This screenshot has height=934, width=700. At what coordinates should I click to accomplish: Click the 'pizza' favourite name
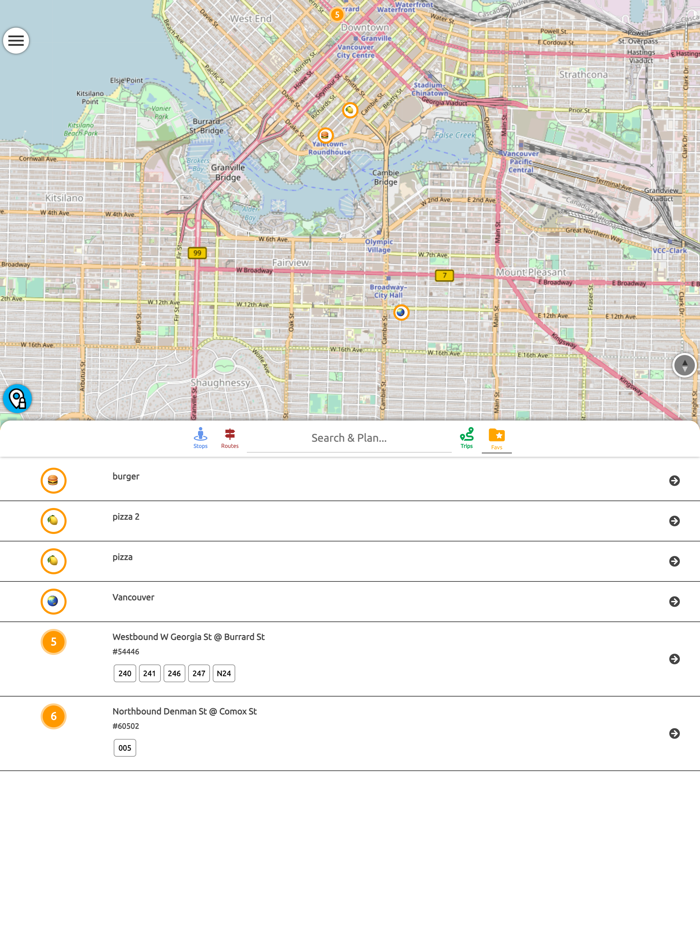coord(122,557)
